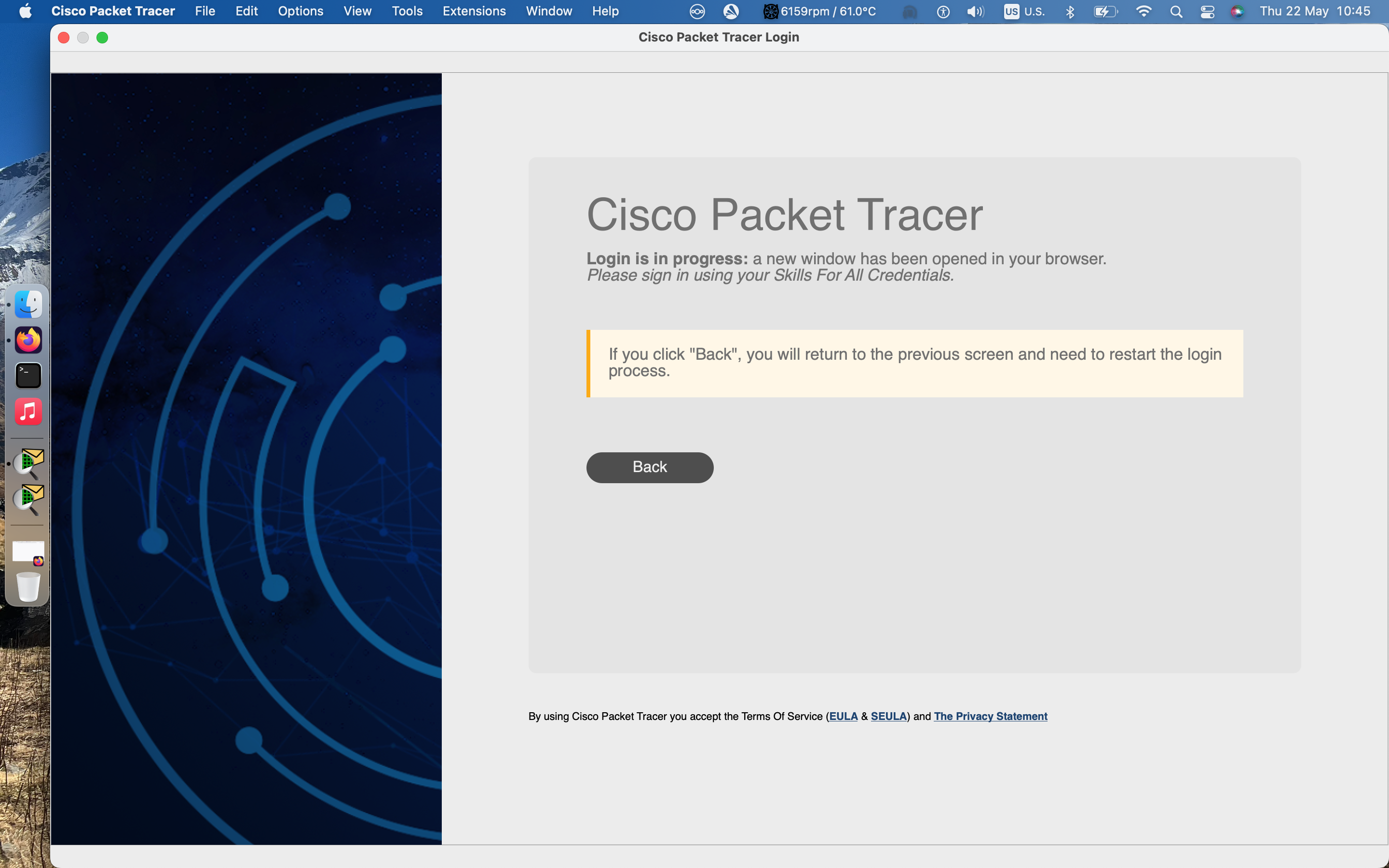Viewport: 1389px width, 868px height.
Task: Click the Wi-Fi status icon
Action: (x=1144, y=12)
